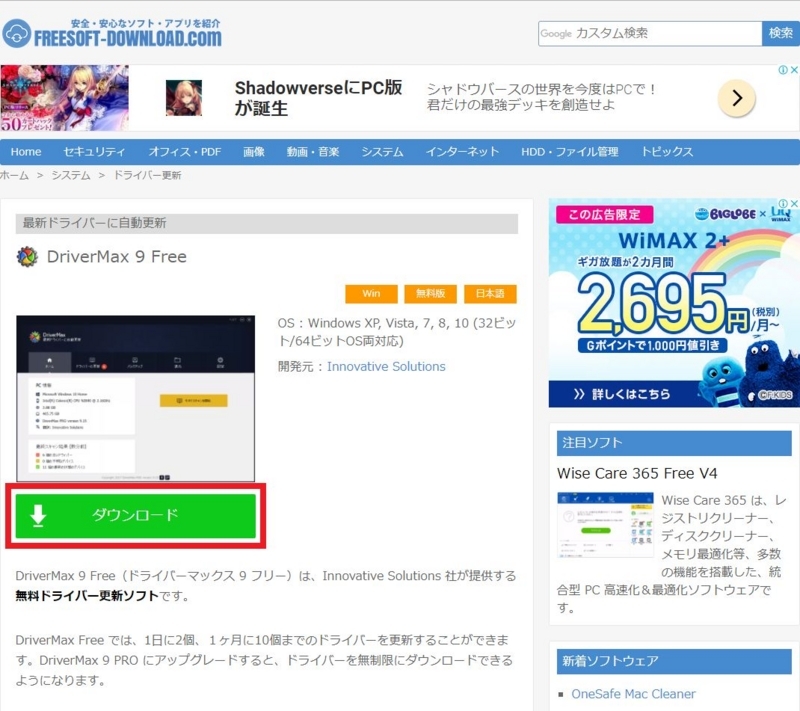Click the 無料版 tag badge
This screenshot has width=800, height=711.
431,294
